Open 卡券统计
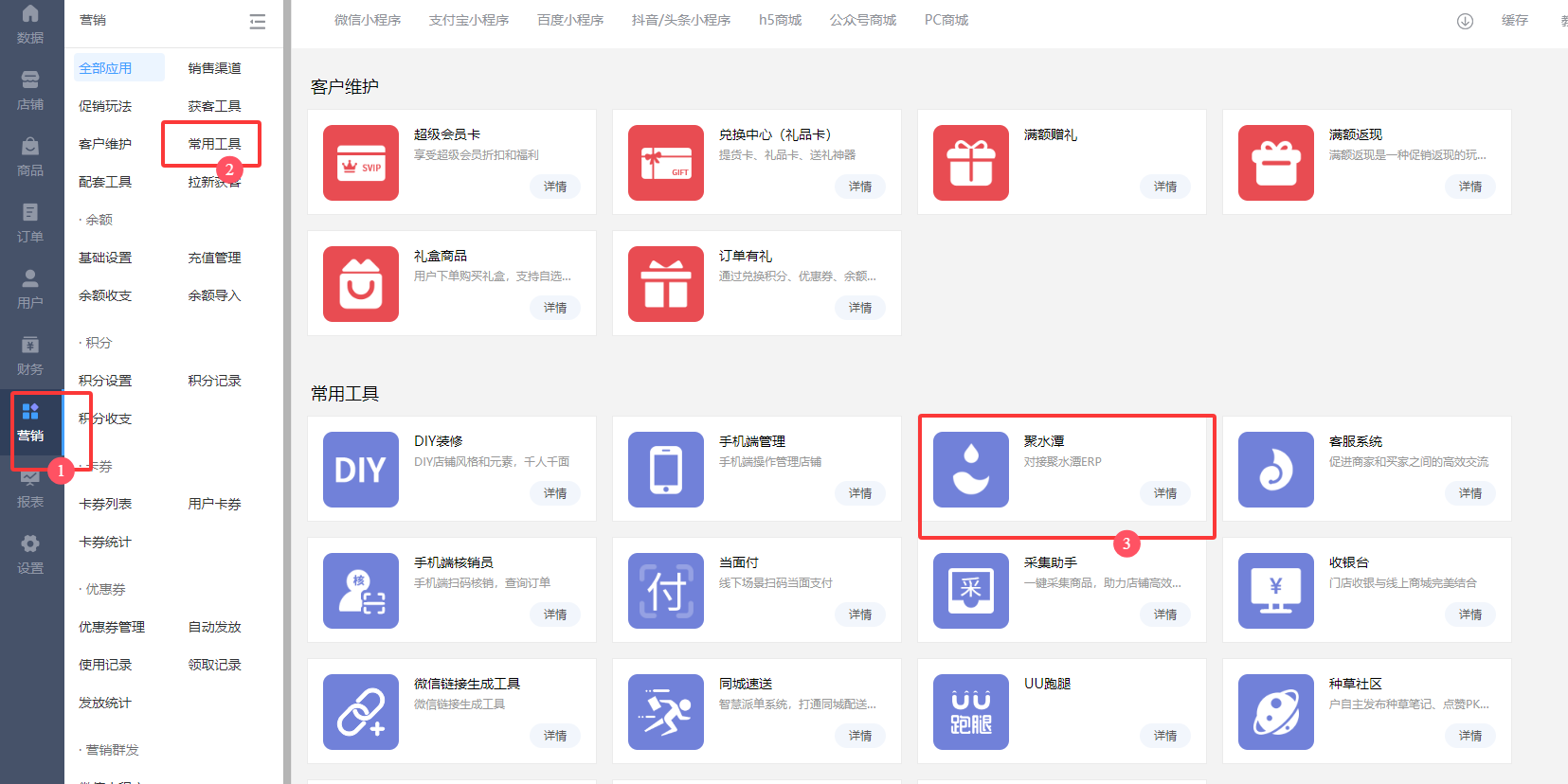Screen dimensions: 1568x784 (105, 542)
